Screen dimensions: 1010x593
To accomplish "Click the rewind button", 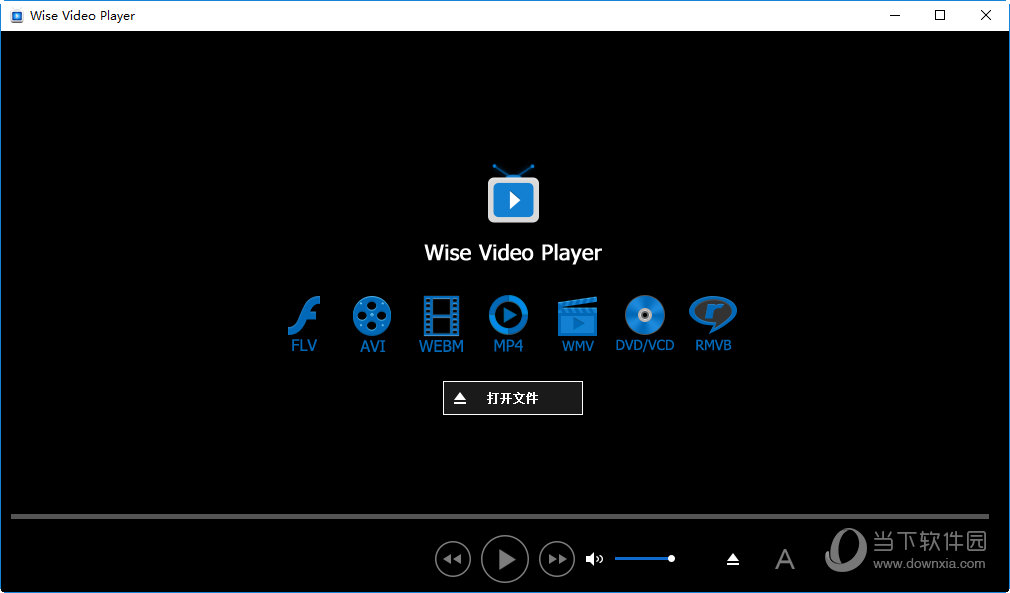I will point(453,559).
